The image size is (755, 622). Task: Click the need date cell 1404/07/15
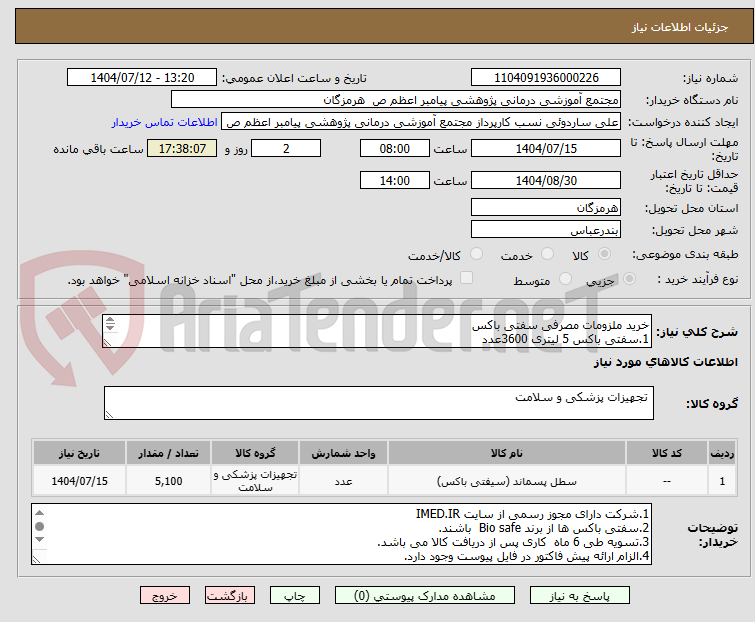pos(79,480)
